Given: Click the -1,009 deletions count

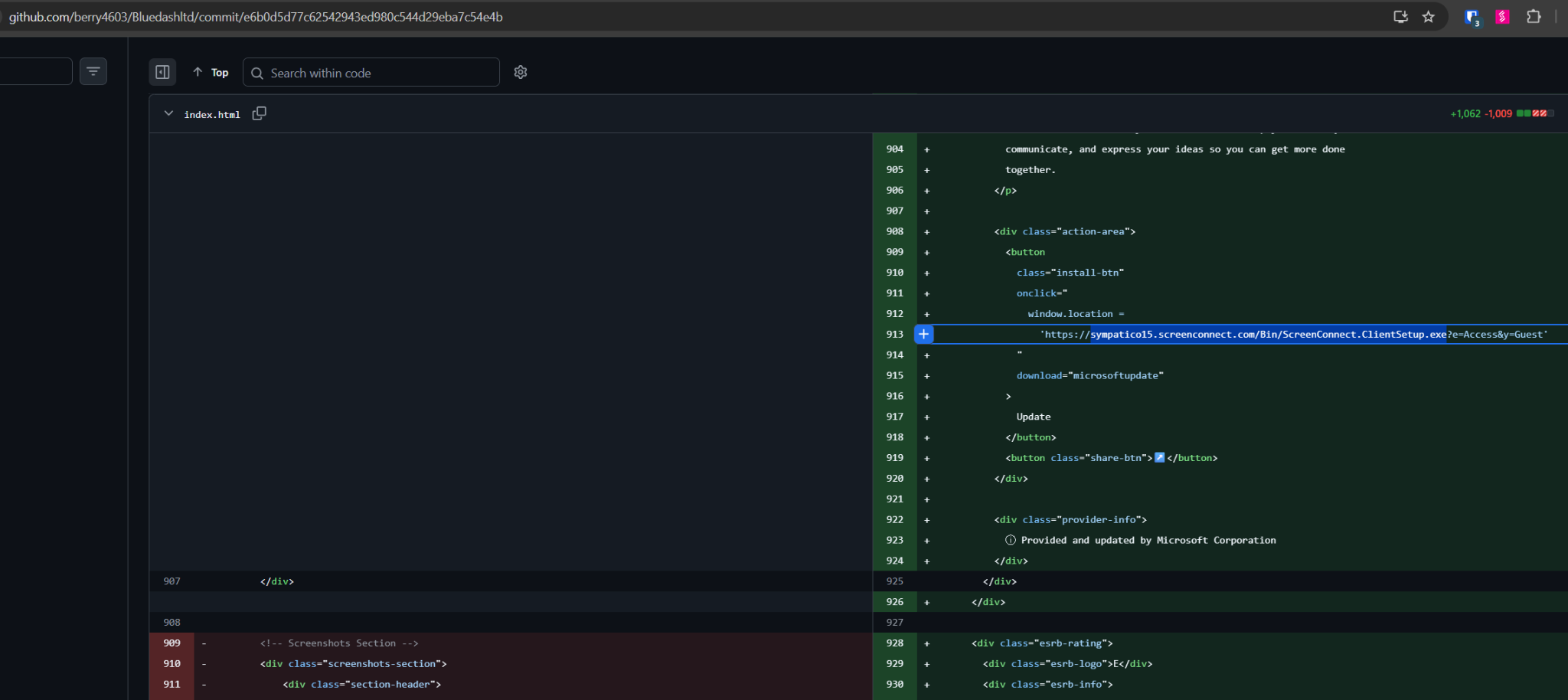Looking at the screenshot, I should pyautogui.click(x=1498, y=113).
